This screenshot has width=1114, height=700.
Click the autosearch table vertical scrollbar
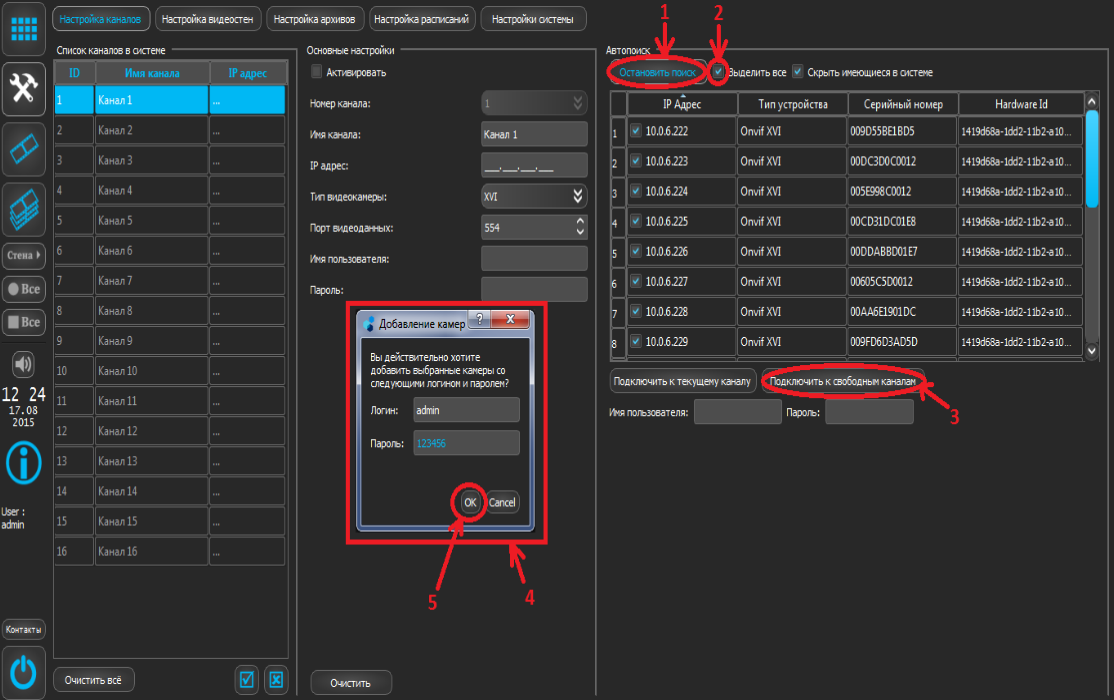click(1092, 230)
